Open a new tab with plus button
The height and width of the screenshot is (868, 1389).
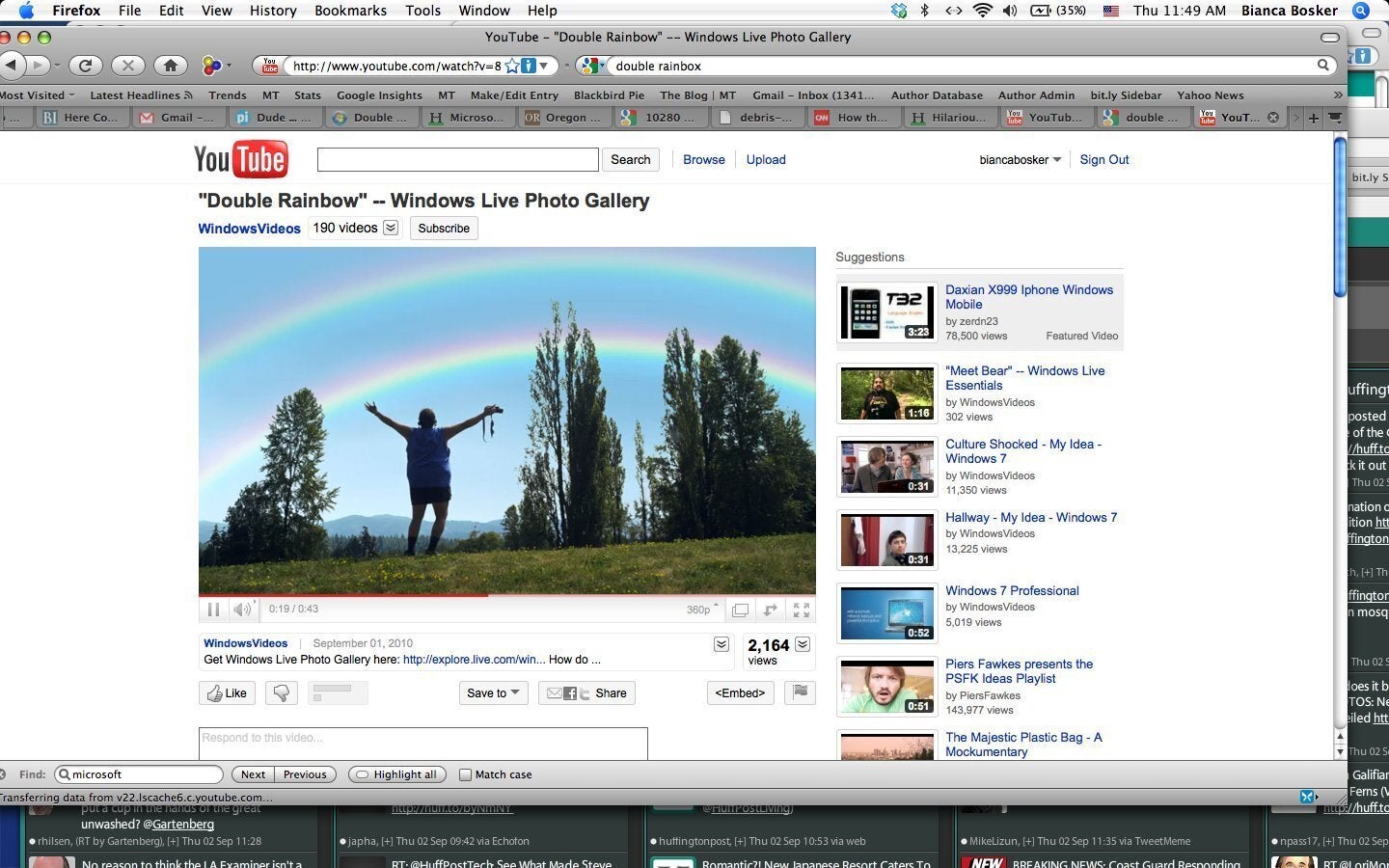click(1313, 118)
